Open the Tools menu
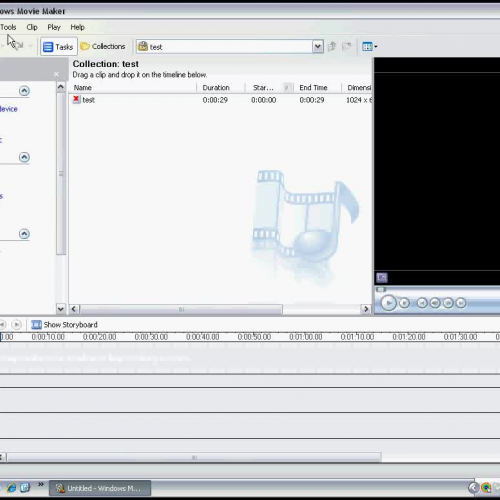The width and height of the screenshot is (500, 500). tap(8, 27)
